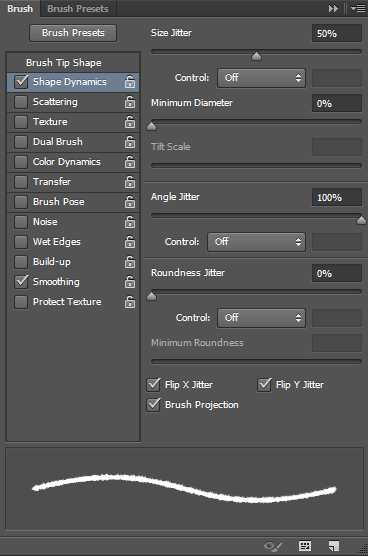
Task: Disable the Smoothing checkbox
Action: (x=21, y=282)
